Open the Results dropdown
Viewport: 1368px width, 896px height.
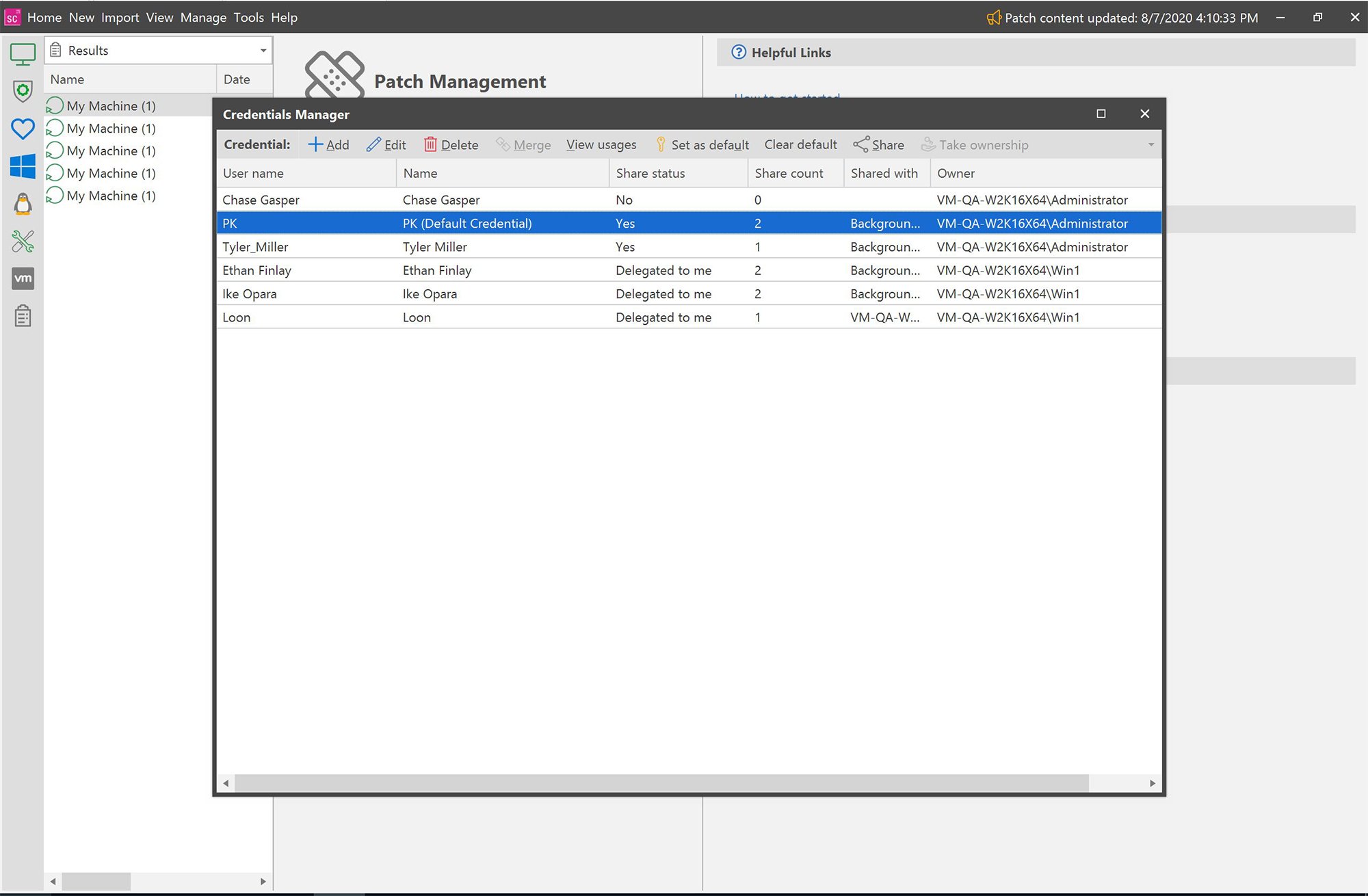tap(263, 50)
